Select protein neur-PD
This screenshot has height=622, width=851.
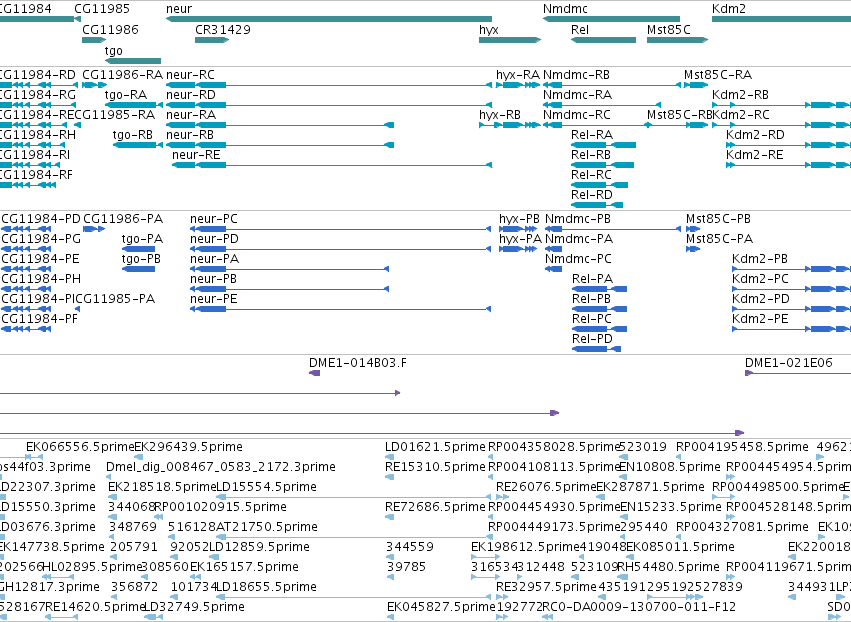[x=340, y=250]
